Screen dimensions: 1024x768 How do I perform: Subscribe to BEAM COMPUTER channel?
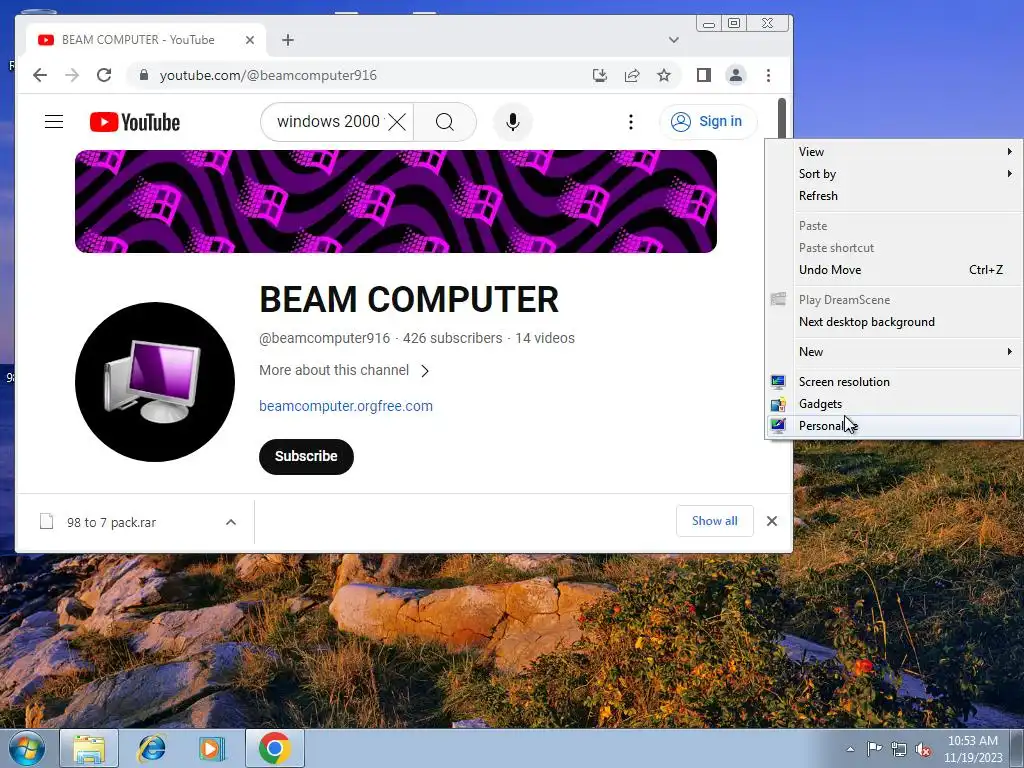click(x=306, y=456)
